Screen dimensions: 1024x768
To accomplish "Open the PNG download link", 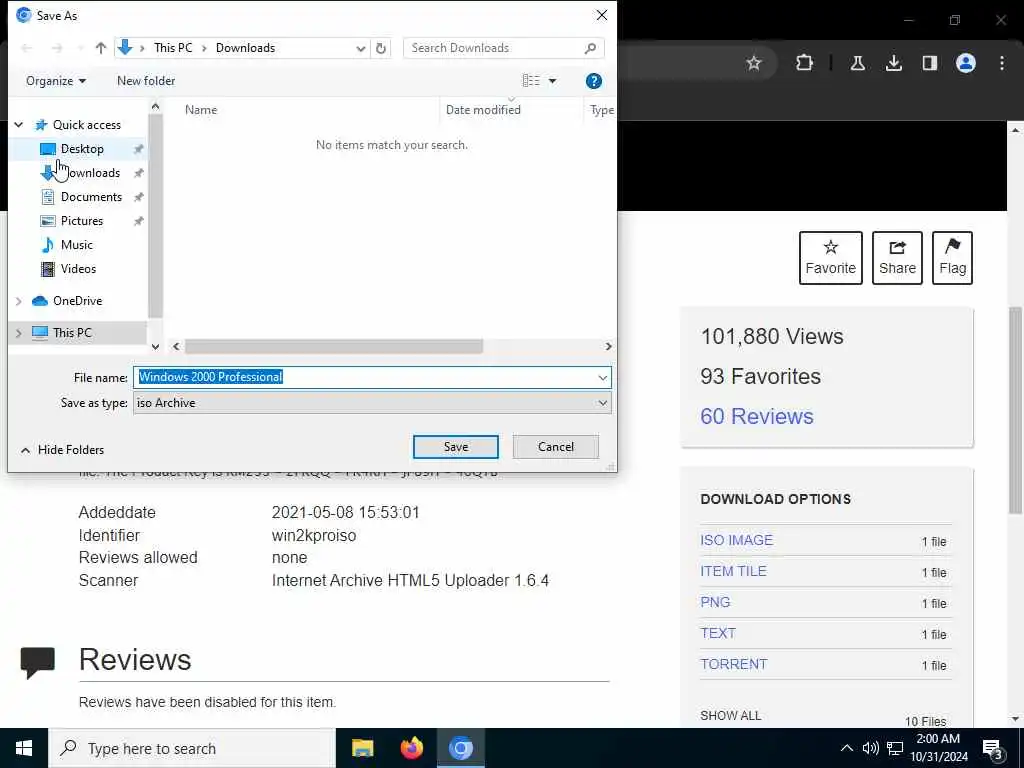I will [x=715, y=602].
